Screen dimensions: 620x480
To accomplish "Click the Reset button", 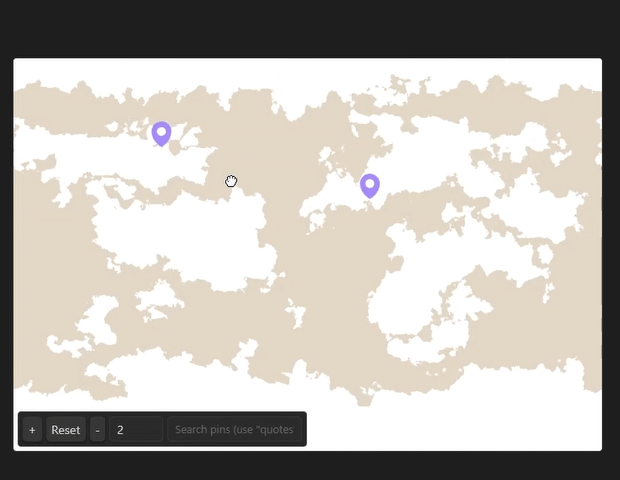I will [x=66, y=429].
